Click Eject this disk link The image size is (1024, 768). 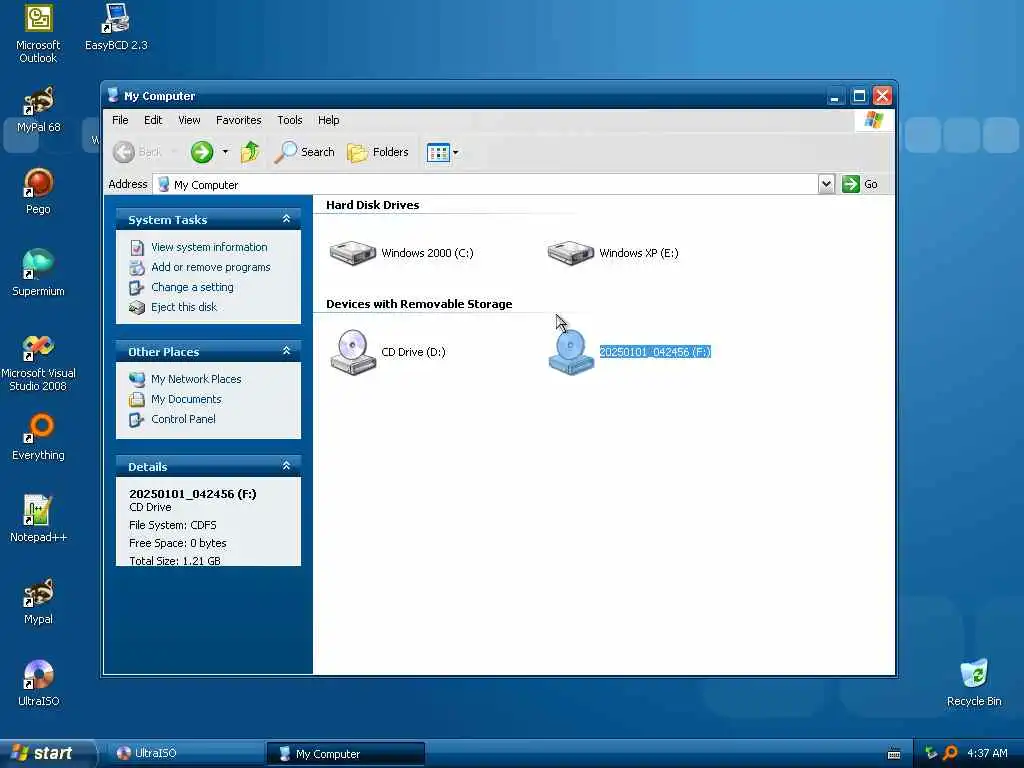tap(184, 307)
